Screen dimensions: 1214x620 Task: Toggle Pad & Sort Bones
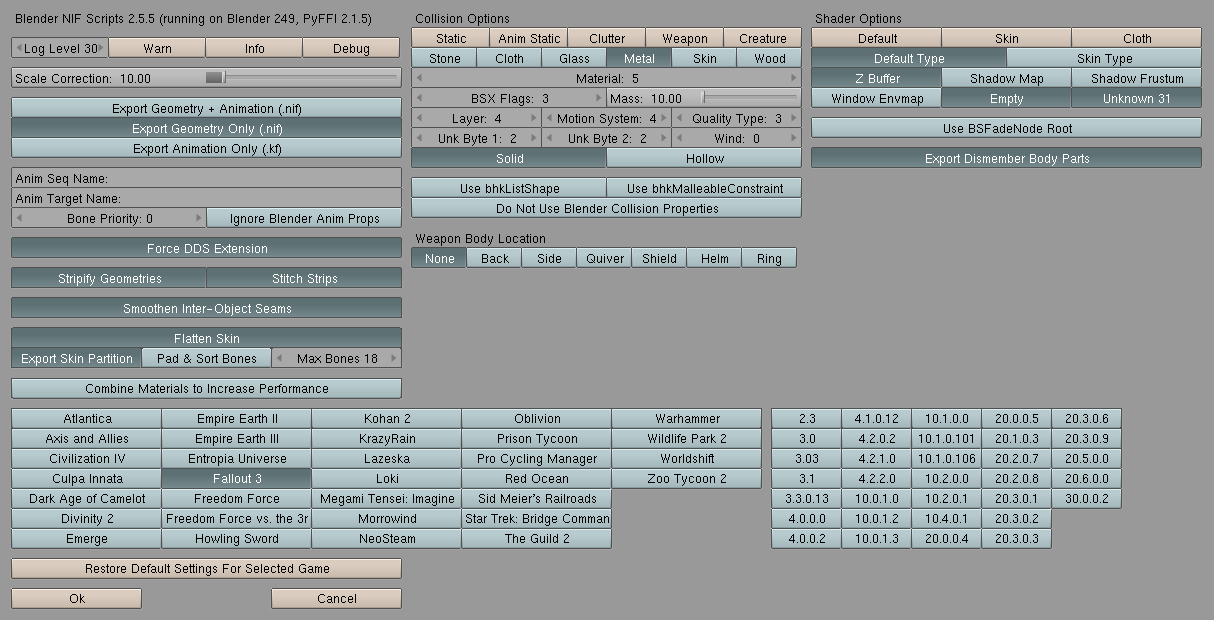point(206,358)
